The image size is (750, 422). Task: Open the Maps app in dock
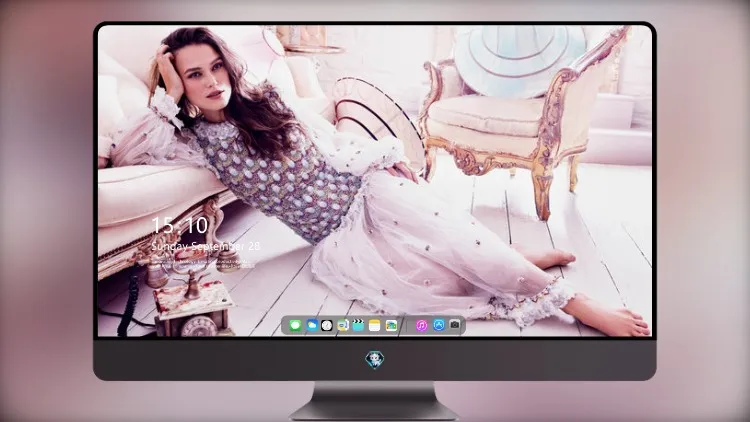click(x=343, y=325)
